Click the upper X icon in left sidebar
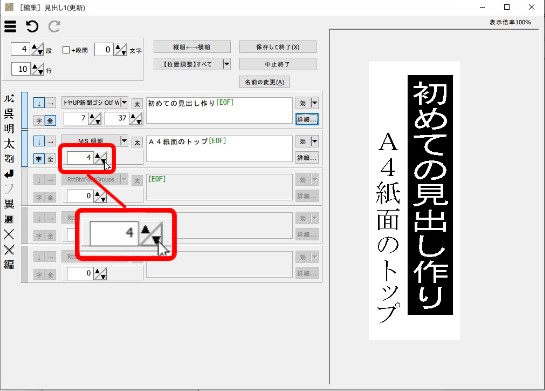Viewport: 545px width, 391px height. coord(9,235)
